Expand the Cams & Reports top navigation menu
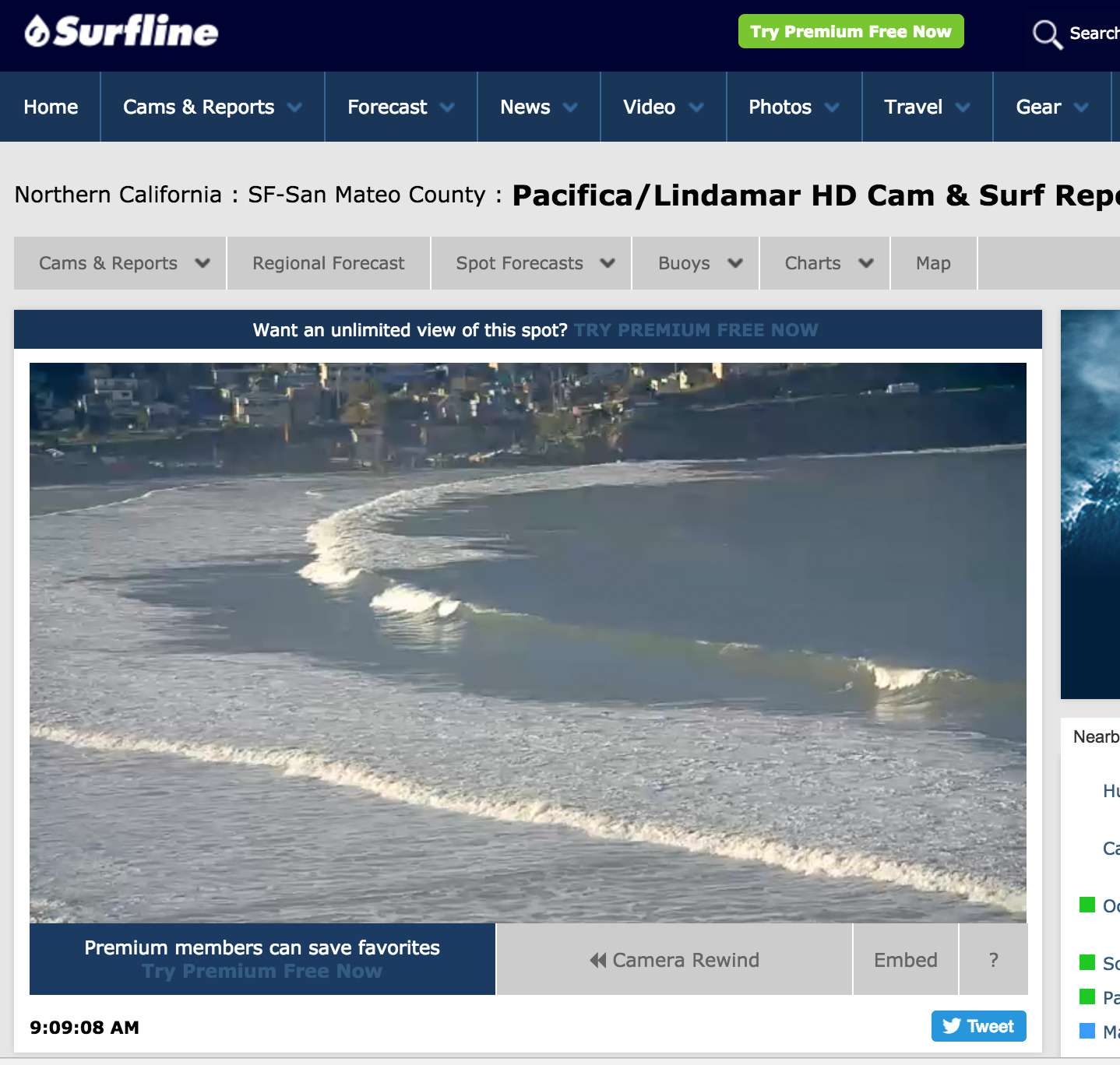The height and width of the screenshot is (1065, 1120). pyautogui.click(x=212, y=107)
